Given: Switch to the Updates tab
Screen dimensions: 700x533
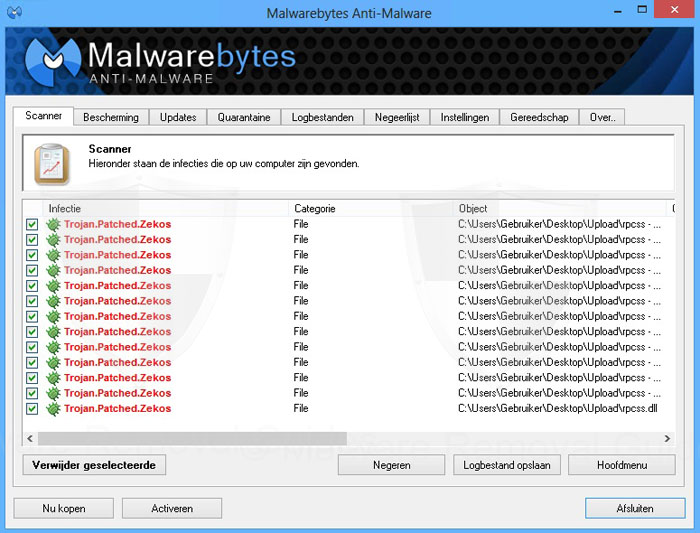Looking at the screenshot, I should (178, 117).
